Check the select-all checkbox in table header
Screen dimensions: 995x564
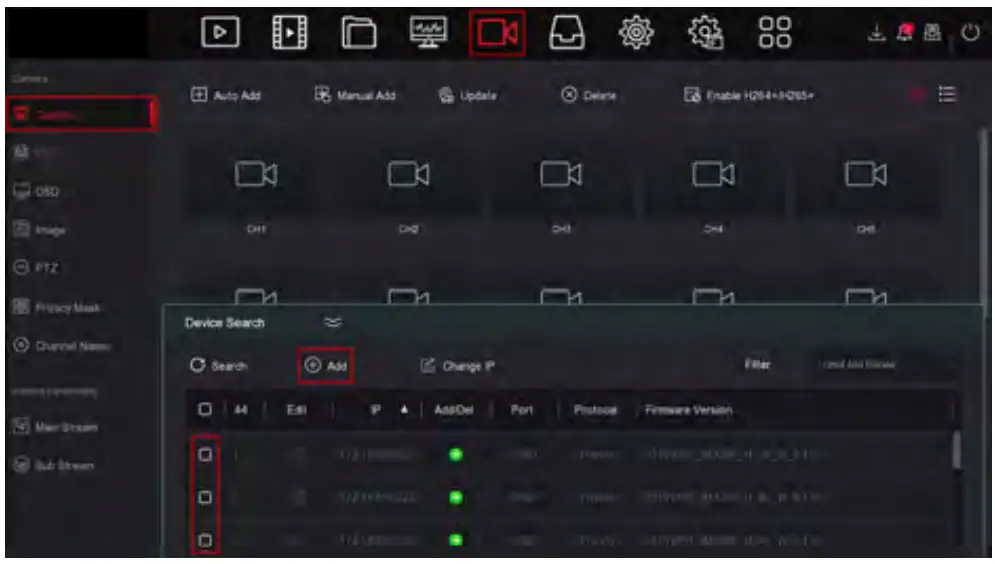205,409
